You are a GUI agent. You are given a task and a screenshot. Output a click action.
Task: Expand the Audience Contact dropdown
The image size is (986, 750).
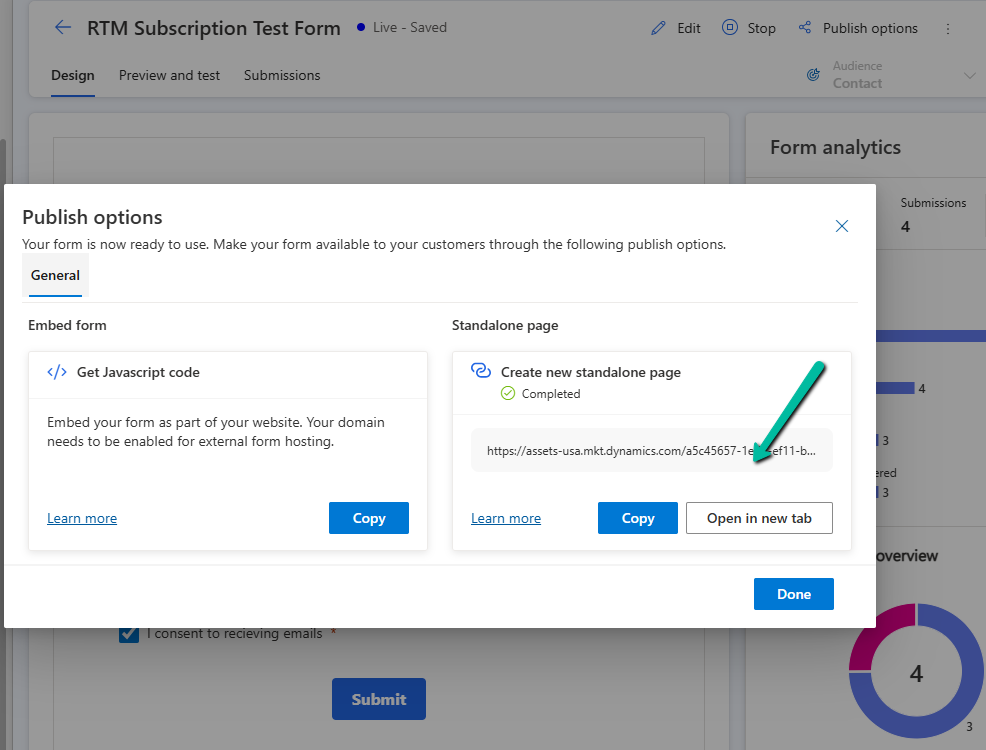pyautogui.click(x=966, y=74)
